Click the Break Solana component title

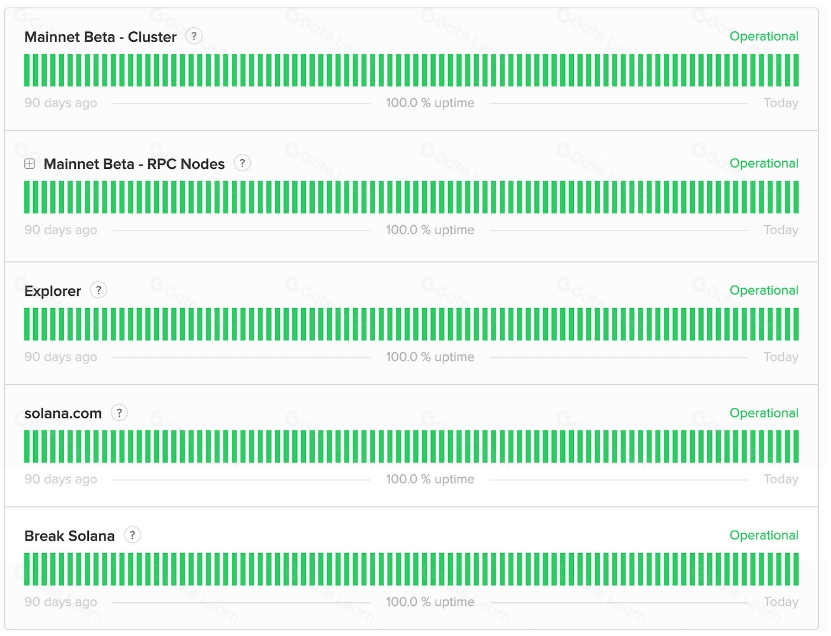point(69,536)
